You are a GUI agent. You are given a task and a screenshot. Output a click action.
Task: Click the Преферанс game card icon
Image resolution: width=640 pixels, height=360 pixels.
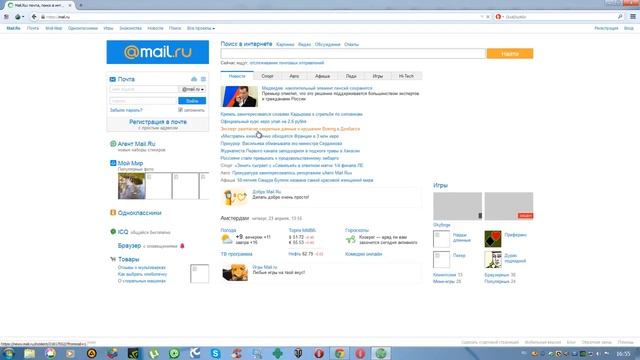coord(493,239)
